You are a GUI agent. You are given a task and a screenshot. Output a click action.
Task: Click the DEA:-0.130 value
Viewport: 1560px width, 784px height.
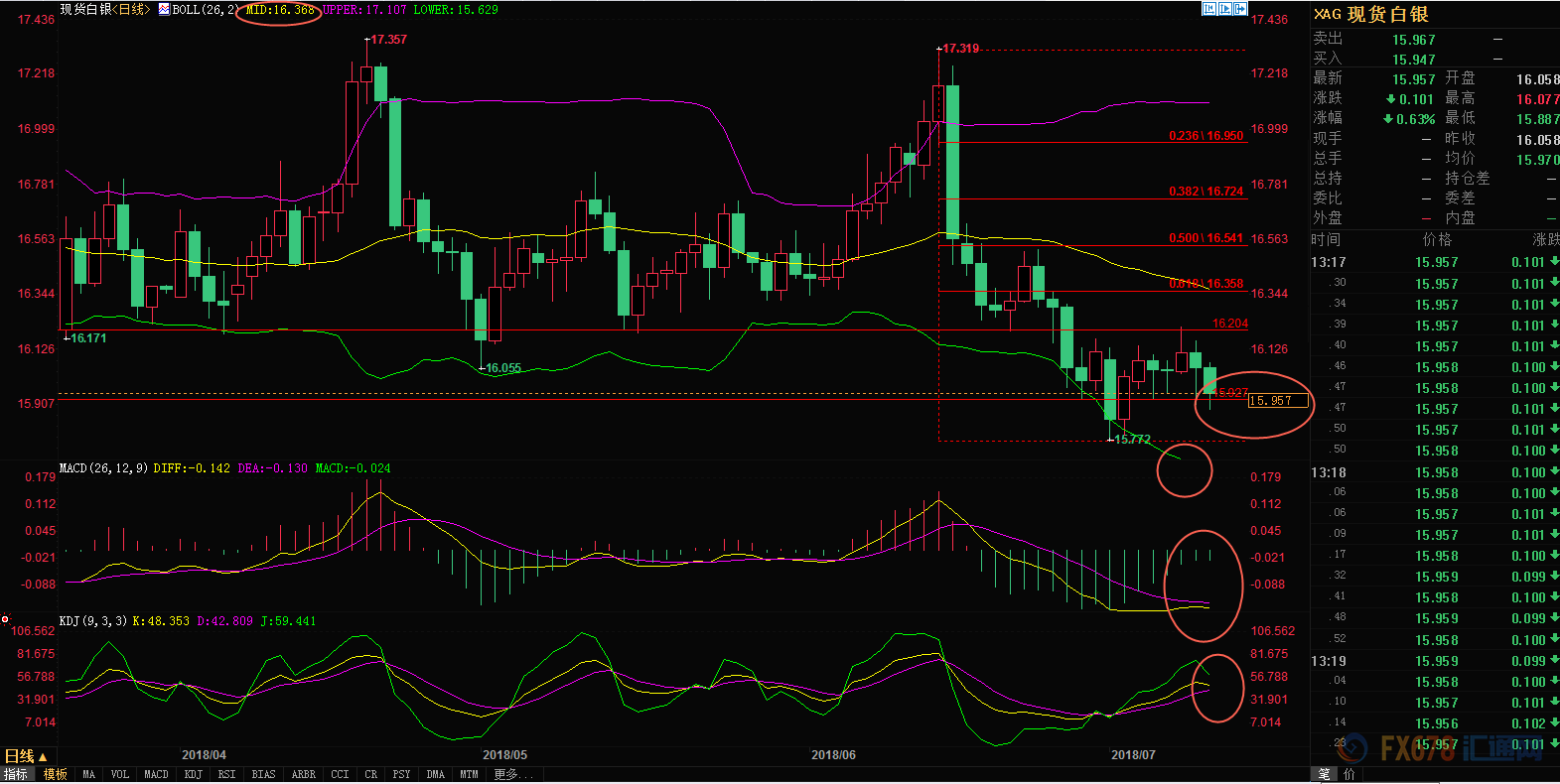point(273,467)
